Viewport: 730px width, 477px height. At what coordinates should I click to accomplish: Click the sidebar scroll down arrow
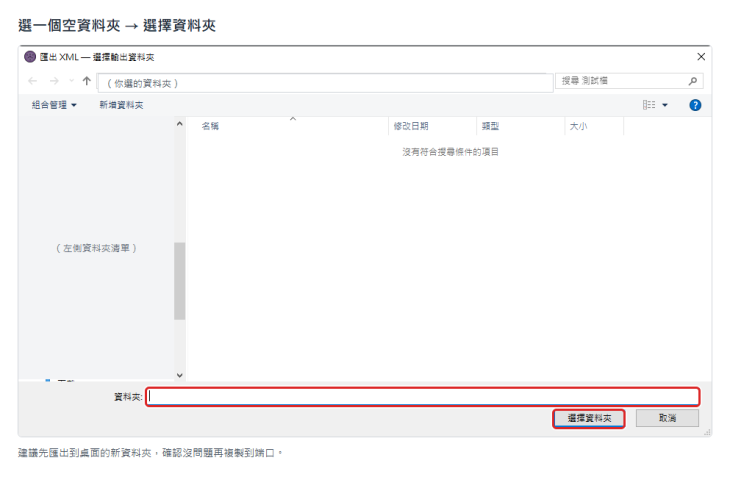(180, 375)
